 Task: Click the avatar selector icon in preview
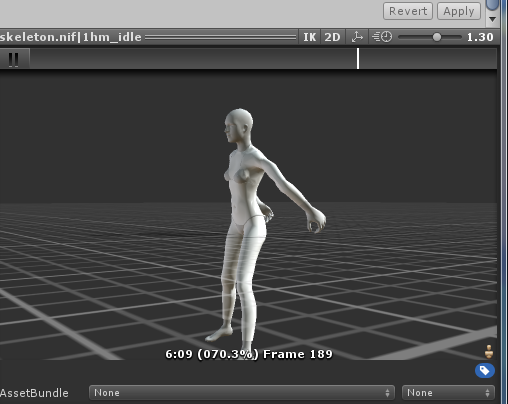tap(489, 352)
